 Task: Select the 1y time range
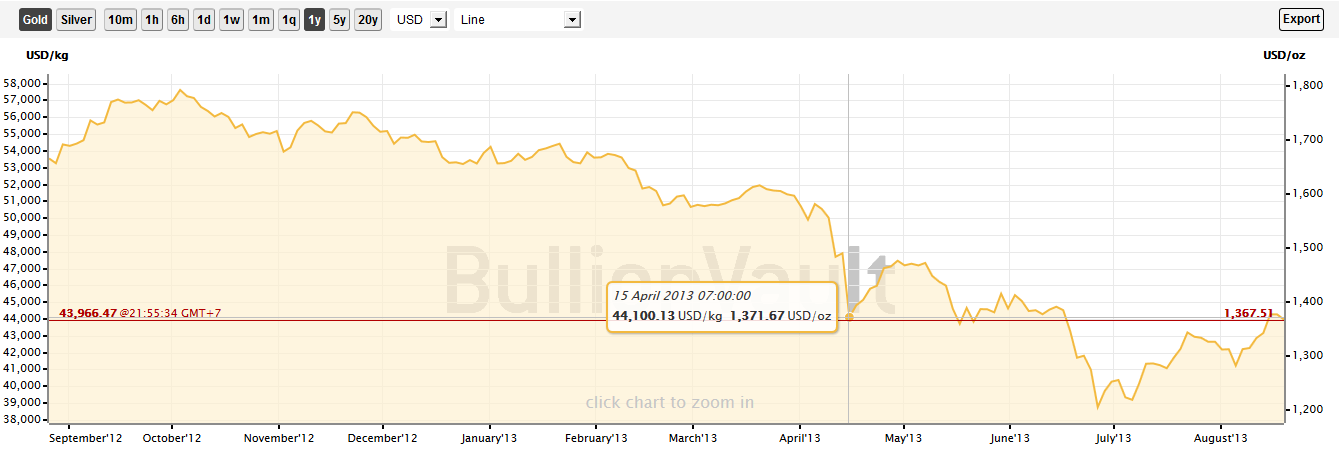[315, 20]
